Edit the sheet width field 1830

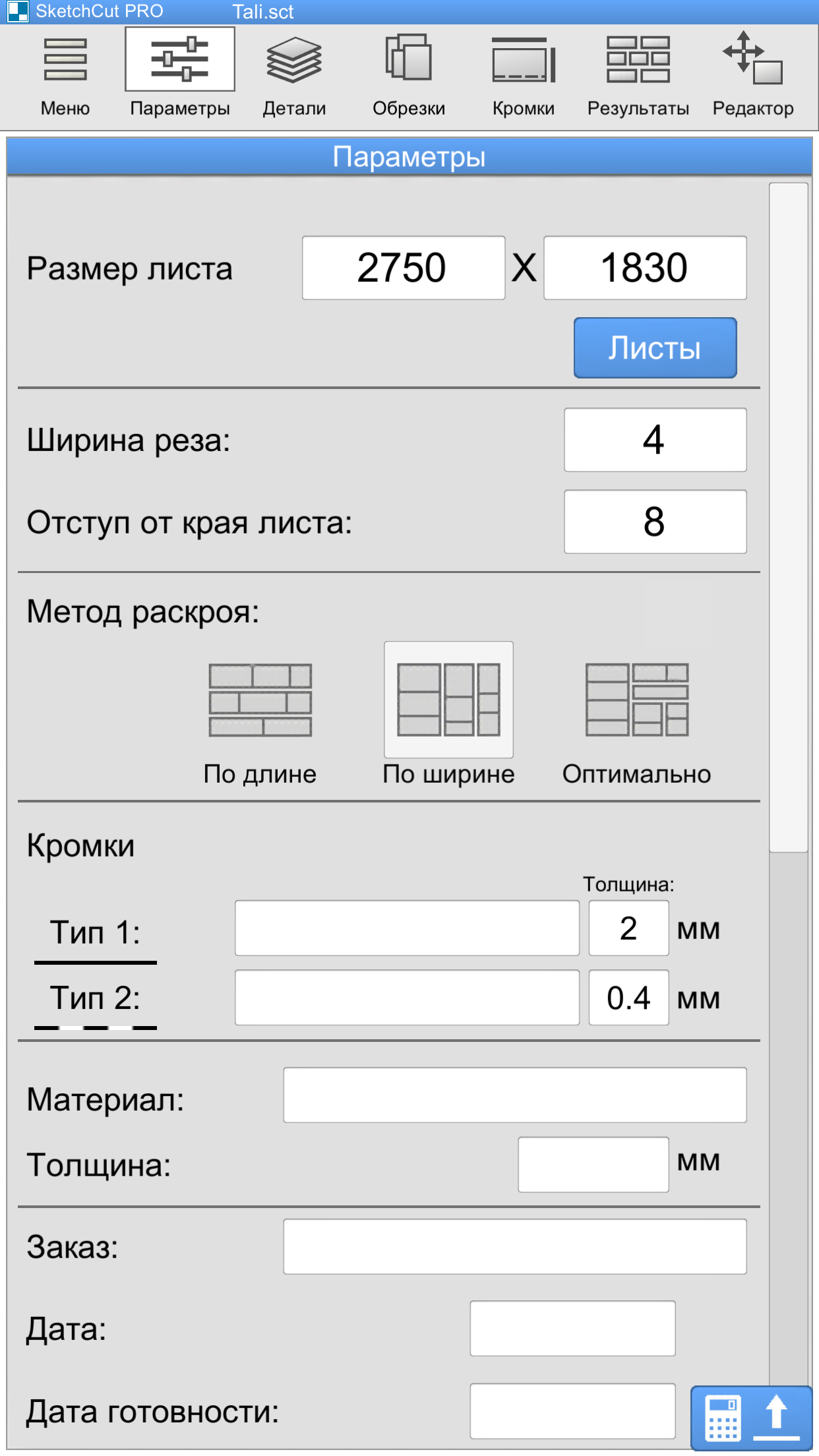(x=645, y=268)
